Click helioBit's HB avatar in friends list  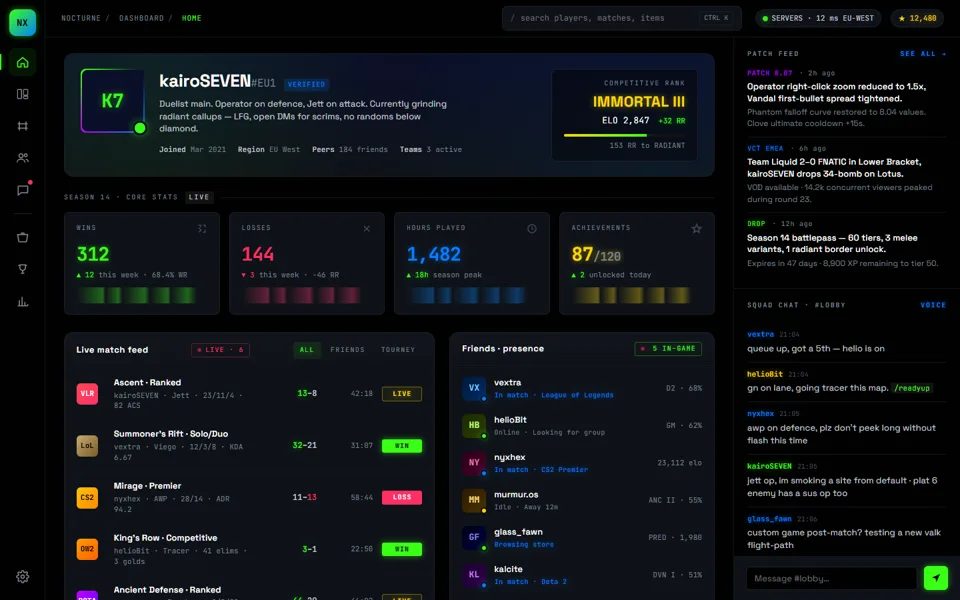pos(474,426)
